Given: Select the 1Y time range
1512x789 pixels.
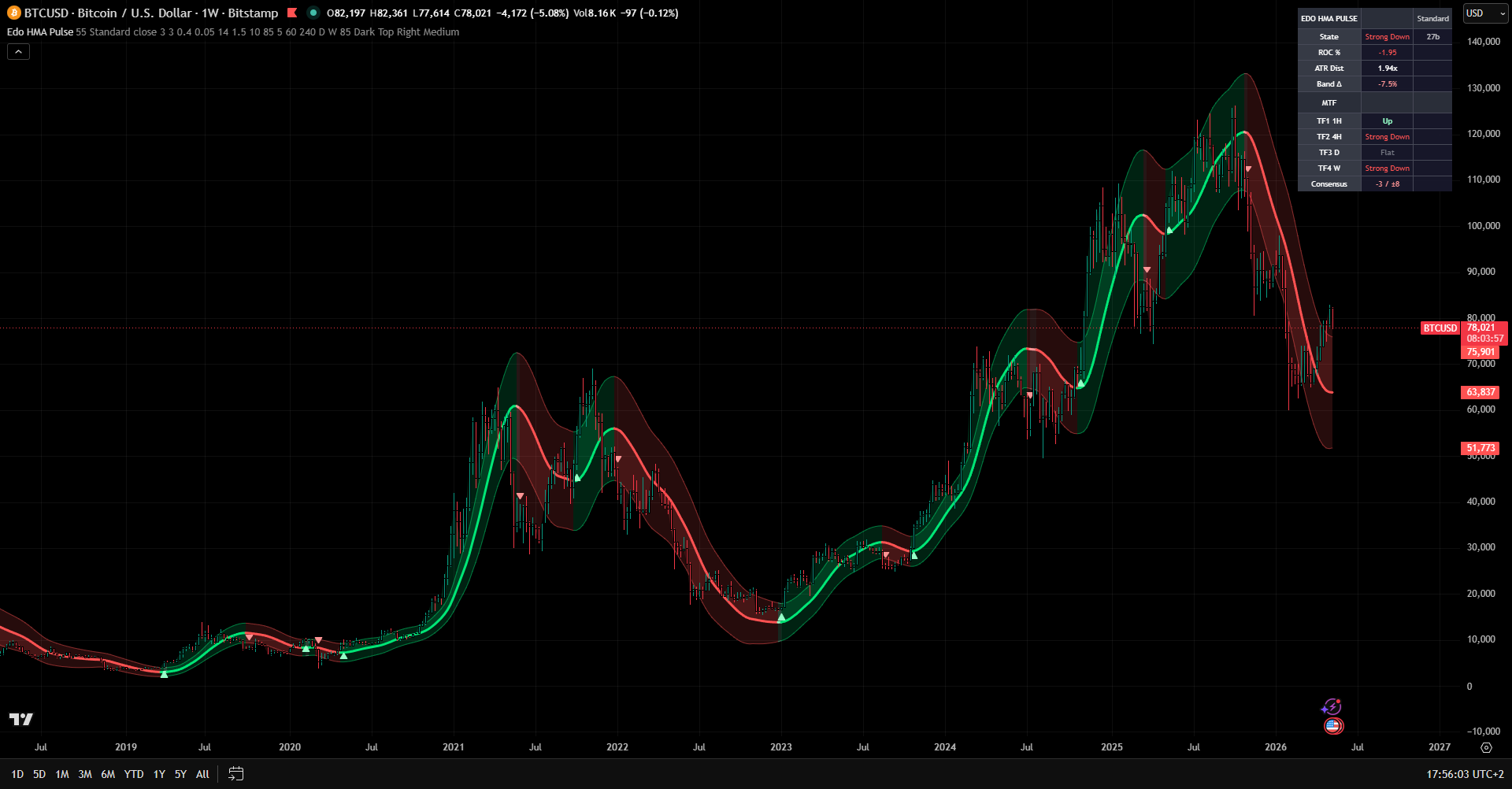Looking at the screenshot, I should coord(159,774).
